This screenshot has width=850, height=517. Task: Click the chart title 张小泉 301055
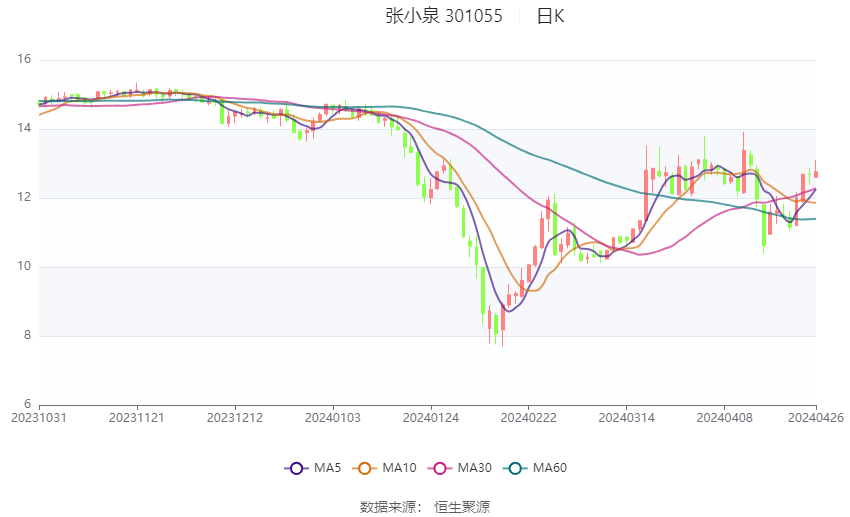[x=444, y=16]
